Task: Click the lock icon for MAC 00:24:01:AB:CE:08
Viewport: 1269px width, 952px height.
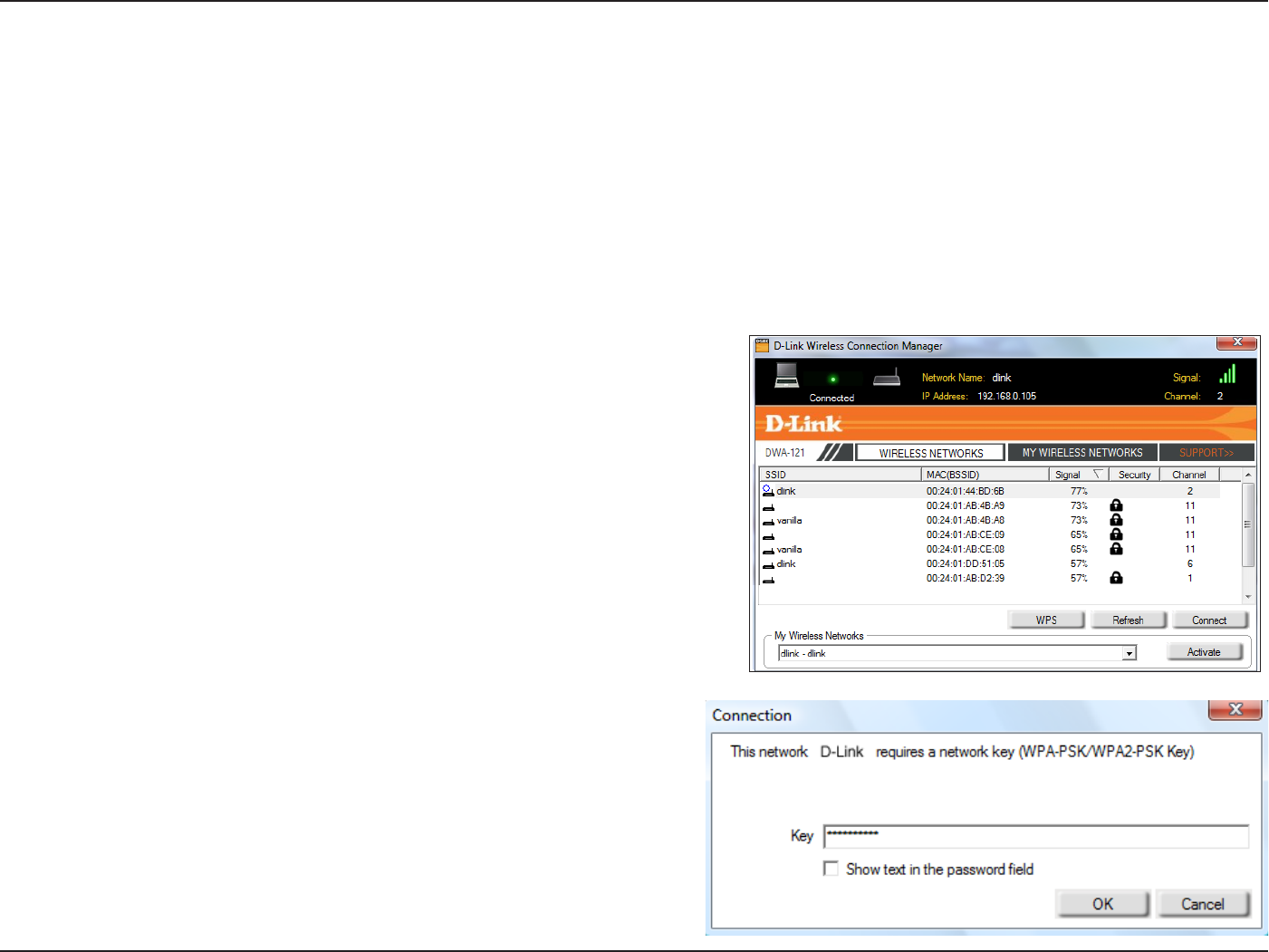Action: (x=1116, y=549)
